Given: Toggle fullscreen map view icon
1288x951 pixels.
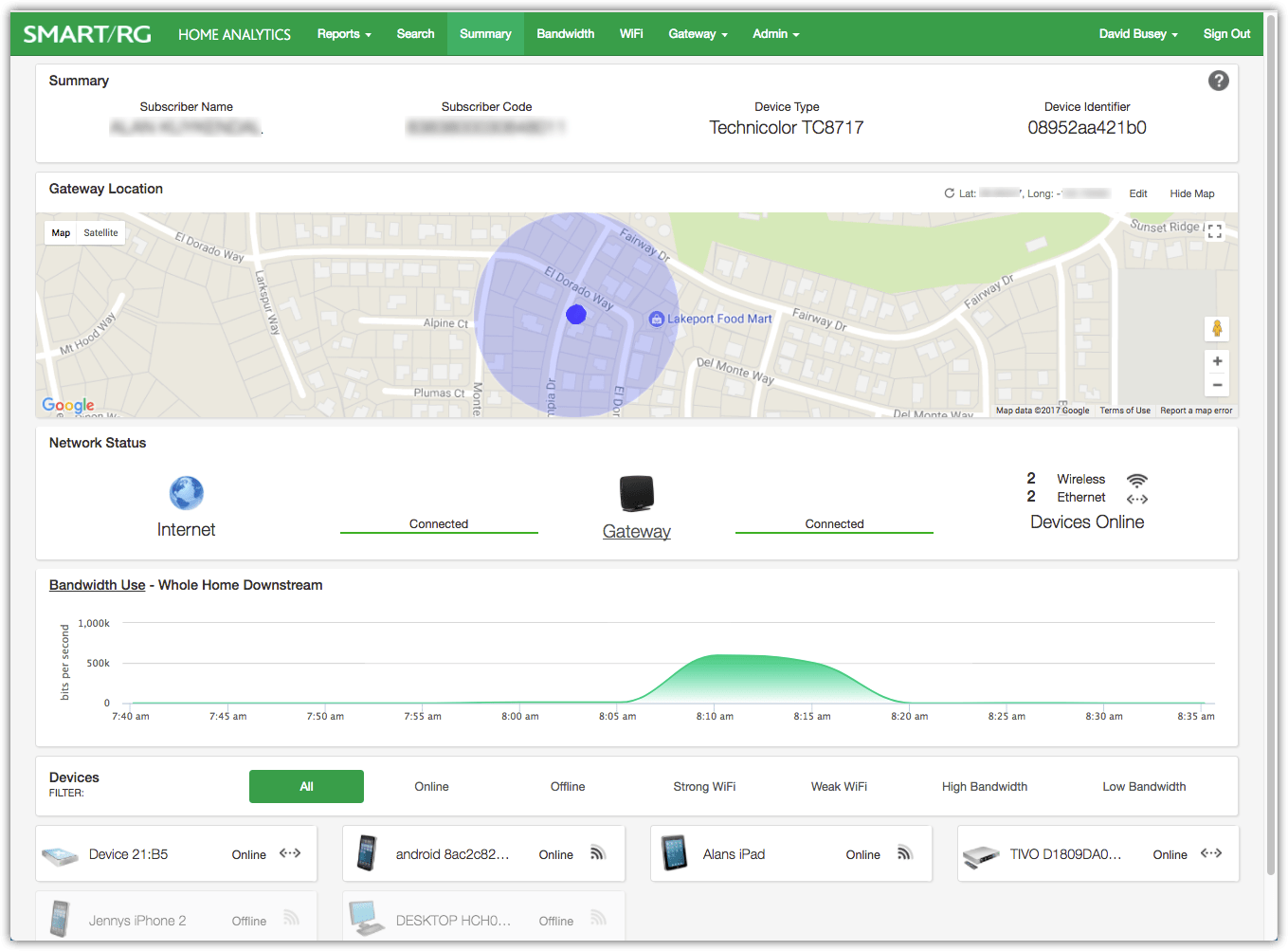Looking at the screenshot, I should pyautogui.click(x=1214, y=231).
